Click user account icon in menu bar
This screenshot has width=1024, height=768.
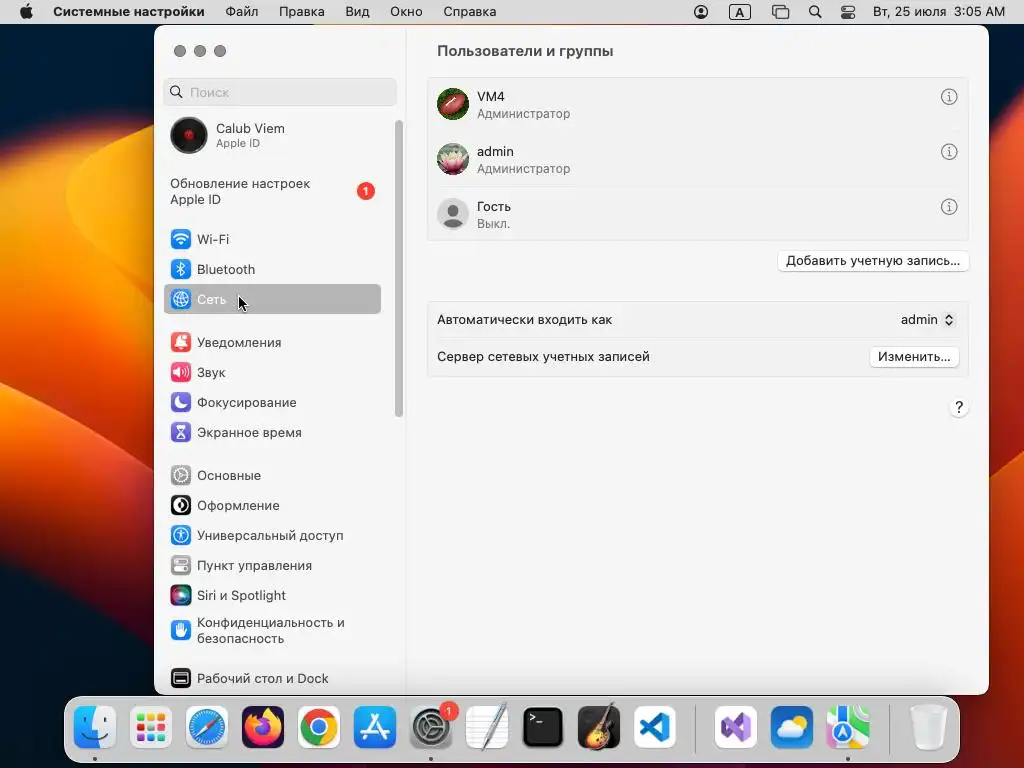701,12
